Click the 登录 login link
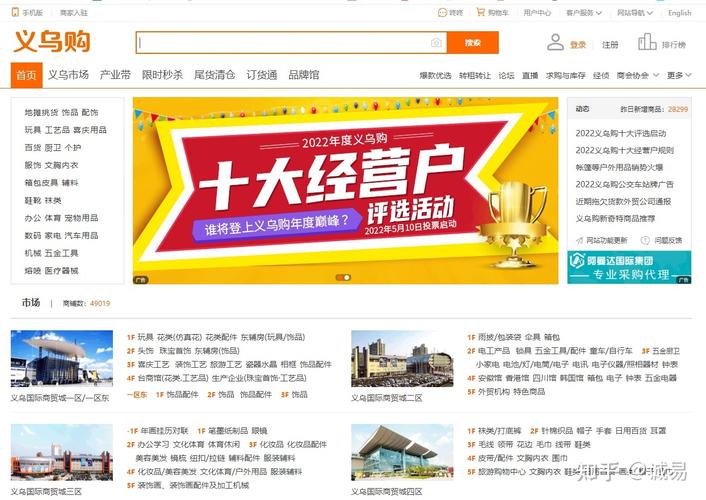The width and height of the screenshot is (706, 500). pos(578,45)
